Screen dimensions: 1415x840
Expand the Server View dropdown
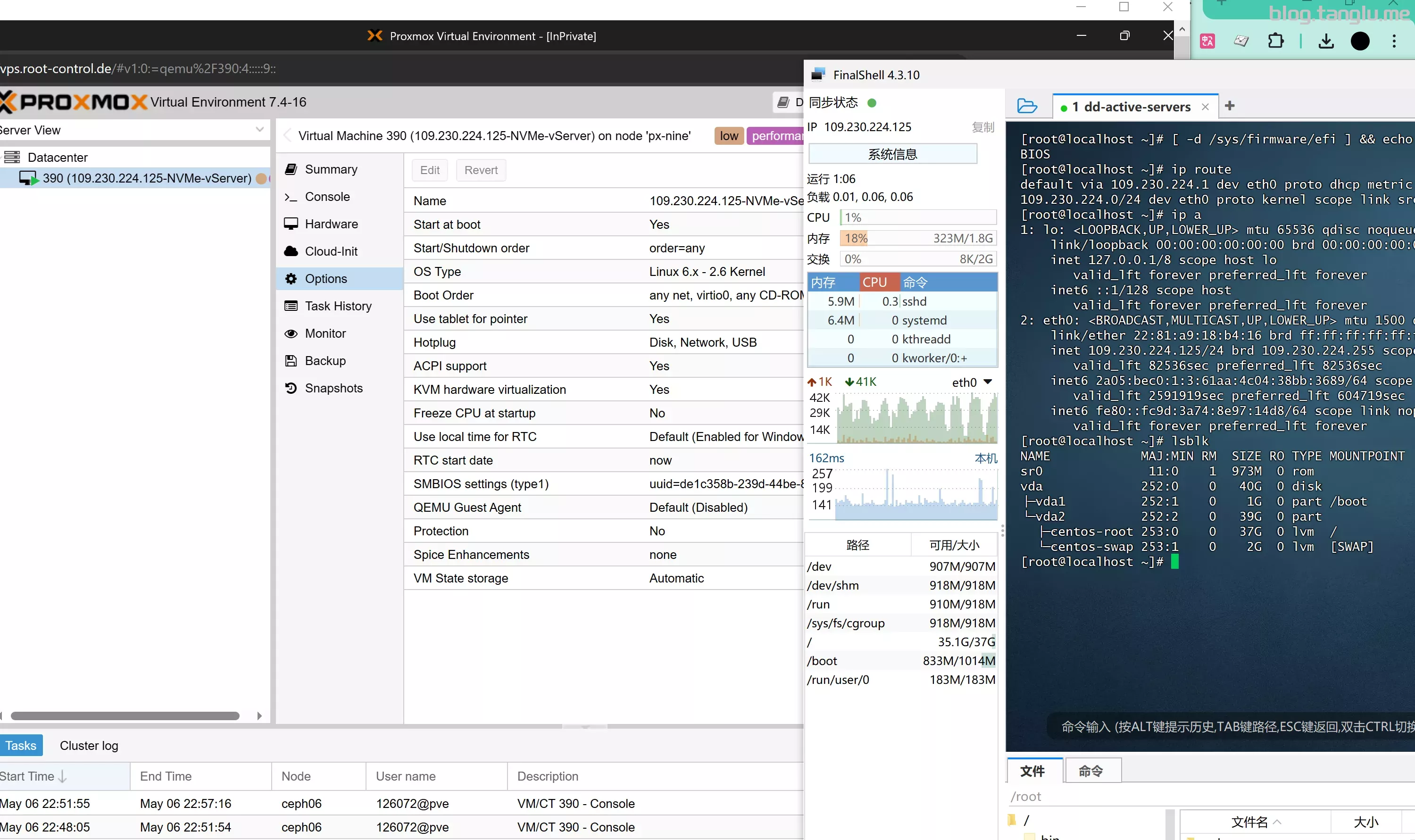[x=259, y=130]
